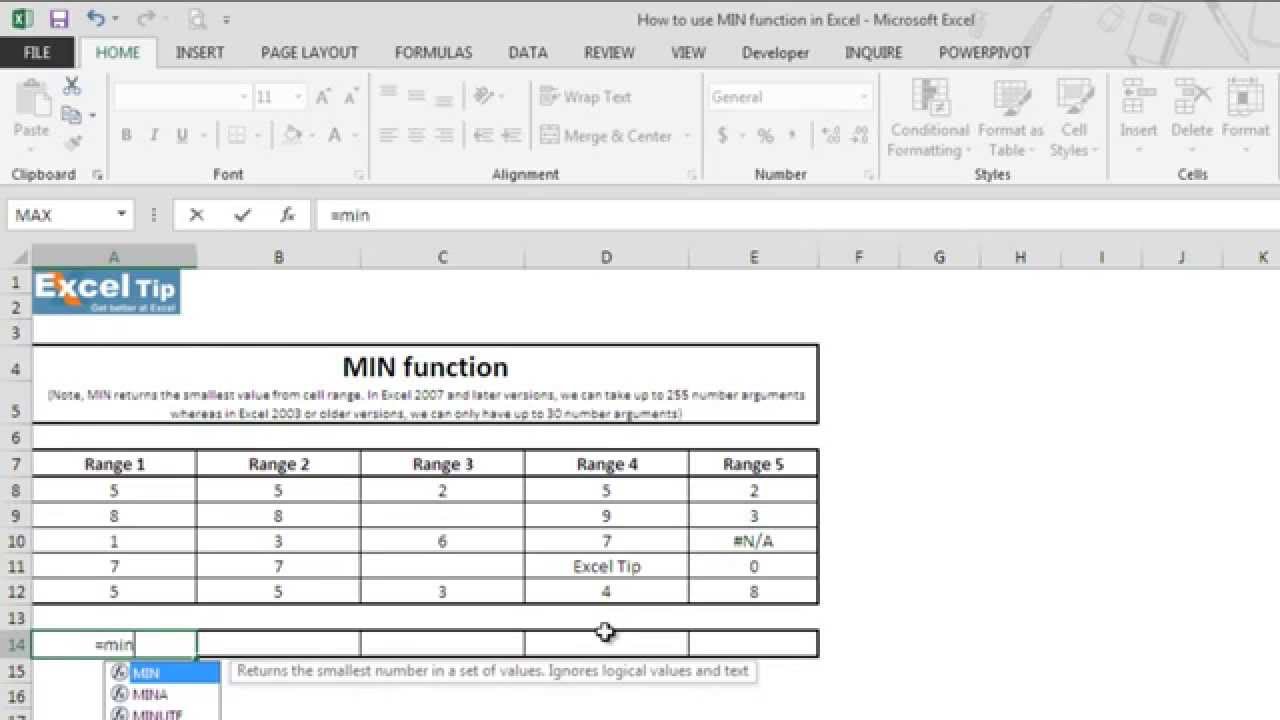Click Comma Style icon
Viewport: 1280px width, 720px height.
click(x=792, y=136)
